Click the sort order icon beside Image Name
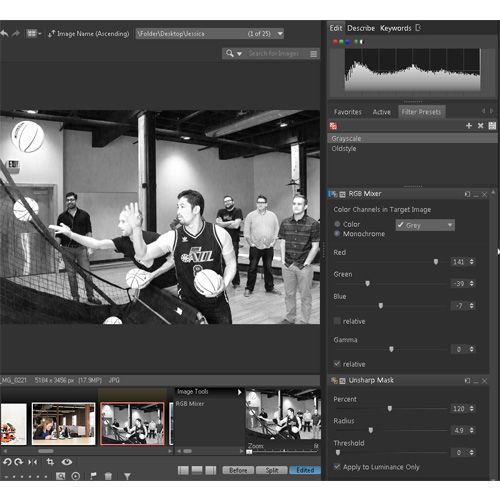The image size is (500, 500). (x=51, y=34)
